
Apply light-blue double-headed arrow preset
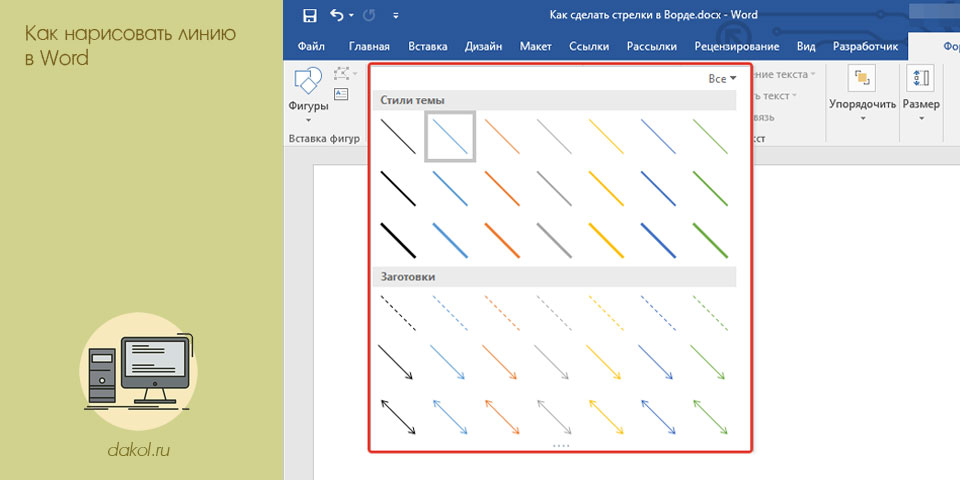(x=450, y=417)
